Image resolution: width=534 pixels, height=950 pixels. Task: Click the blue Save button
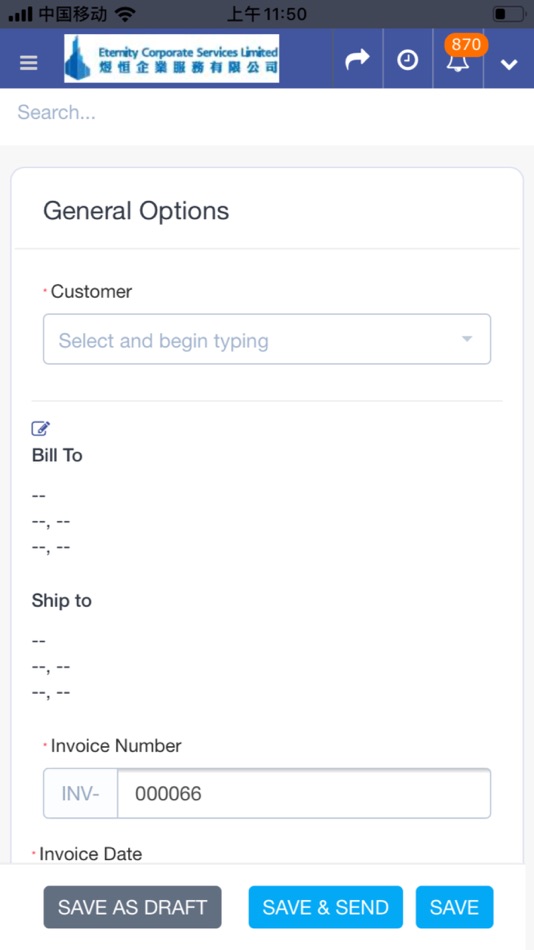point(455,907)
